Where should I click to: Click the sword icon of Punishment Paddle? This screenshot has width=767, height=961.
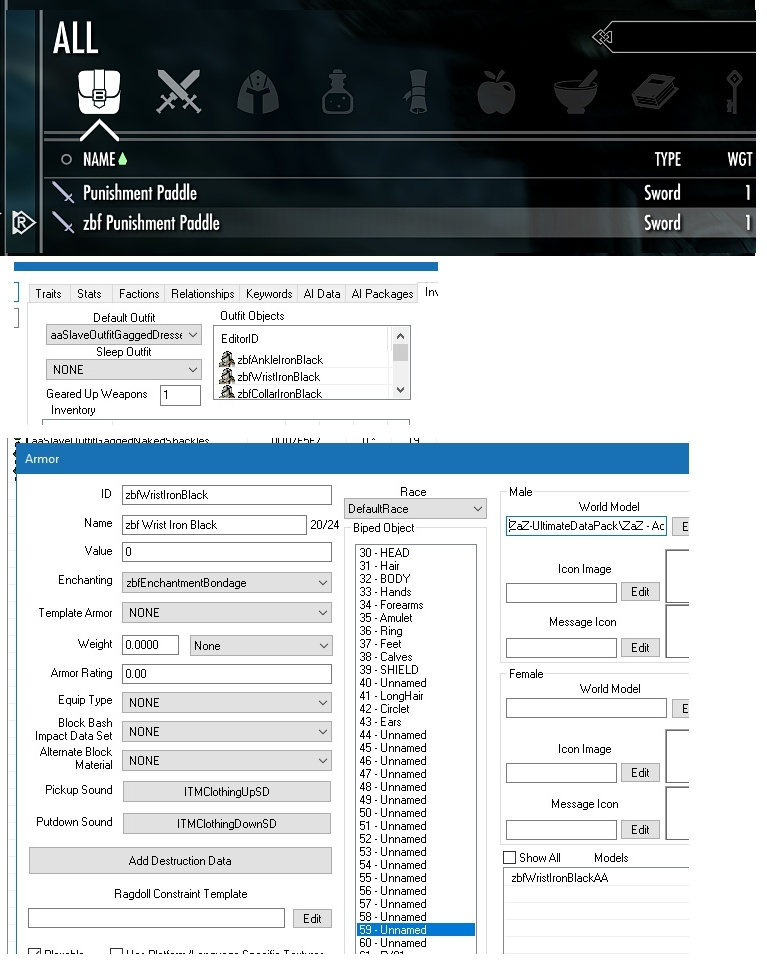tap(63, 192)
